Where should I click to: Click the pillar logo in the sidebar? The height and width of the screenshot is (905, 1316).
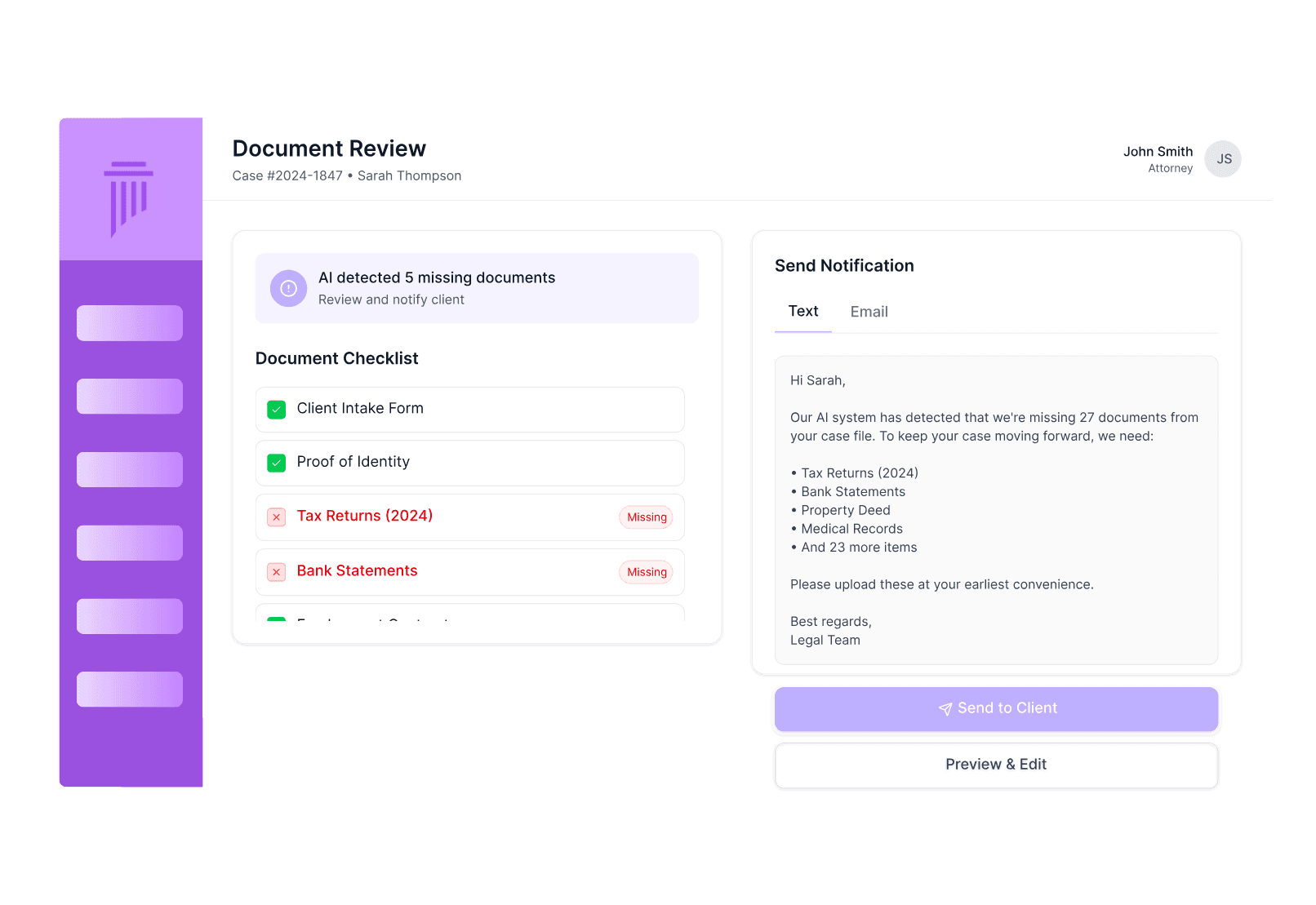click(129, 199)
